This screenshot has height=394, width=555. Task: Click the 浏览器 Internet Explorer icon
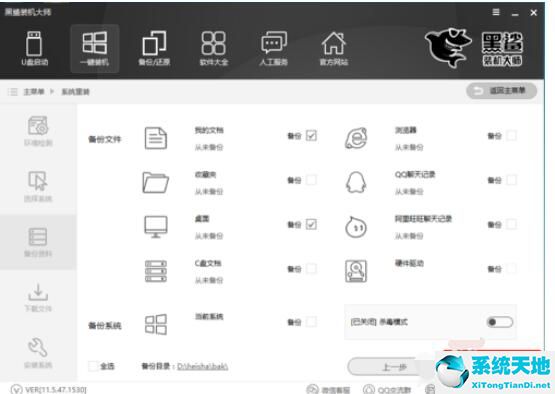(356, 138)
